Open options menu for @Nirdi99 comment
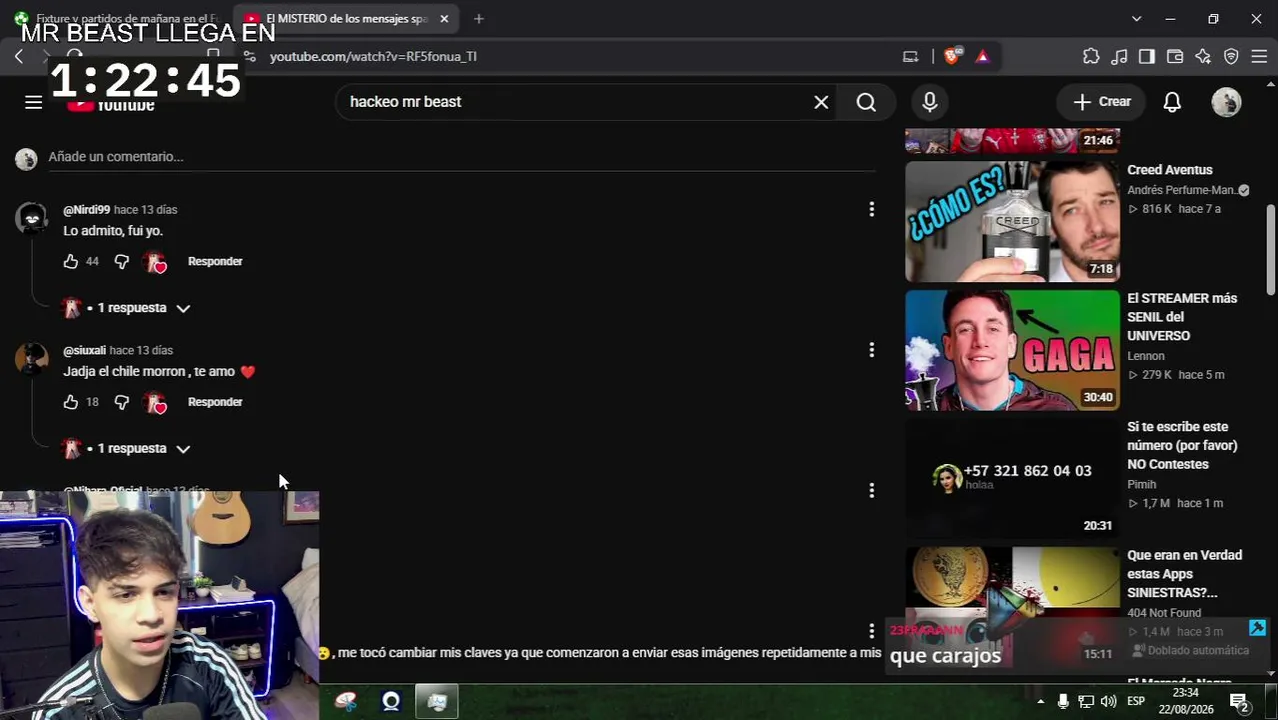Screen dimensions: 1278x720 point(871,209)
